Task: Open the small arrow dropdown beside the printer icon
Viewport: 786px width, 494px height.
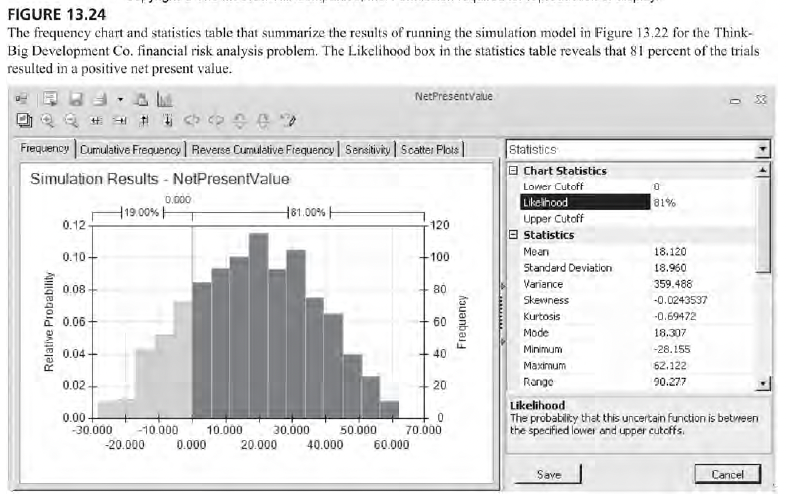Action: (x=120, y=99)
